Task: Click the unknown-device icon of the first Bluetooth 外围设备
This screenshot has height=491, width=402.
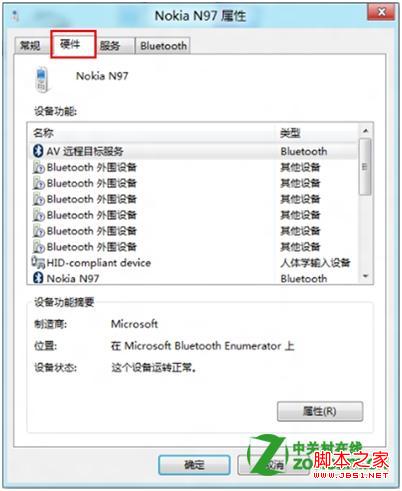Action: tap(39, 167)
